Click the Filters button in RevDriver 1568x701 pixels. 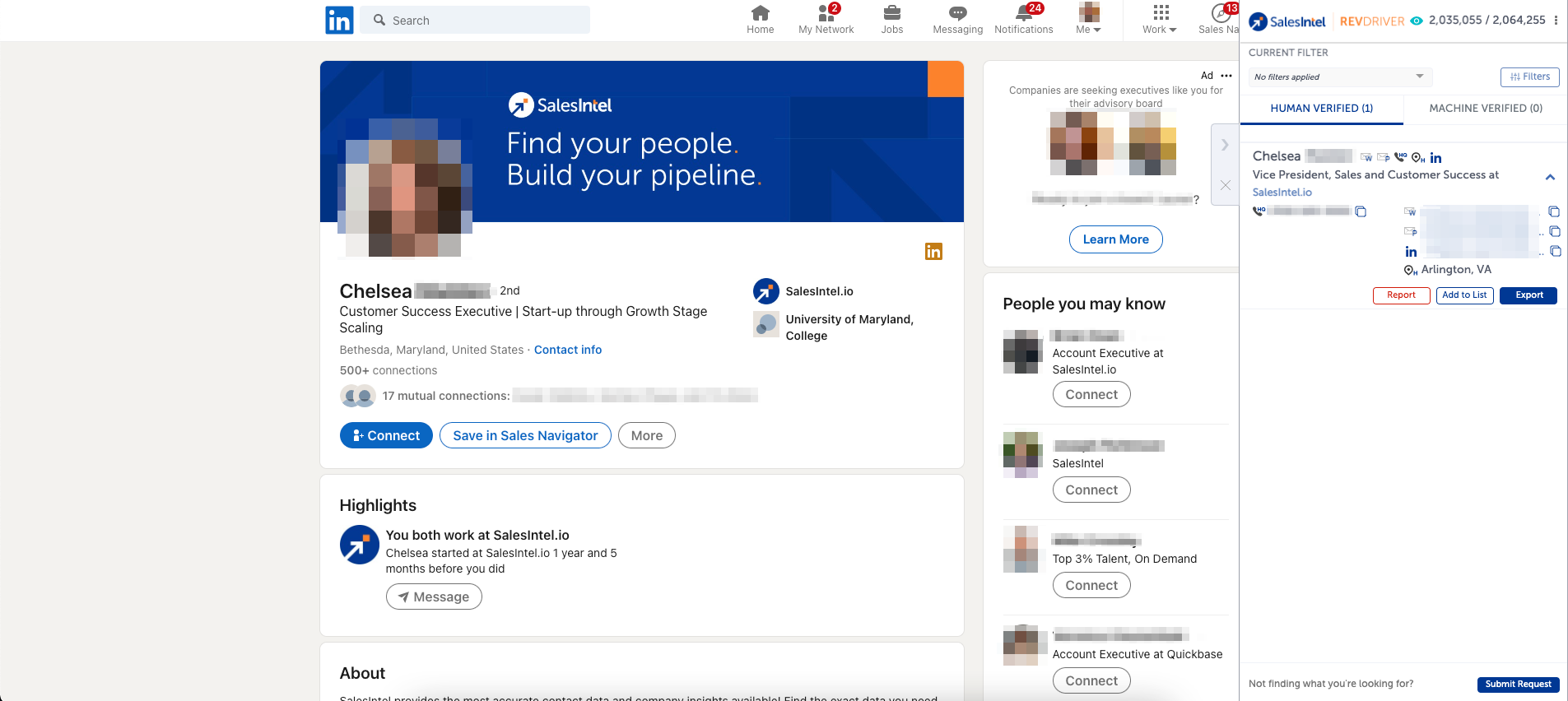[1530, 77]
